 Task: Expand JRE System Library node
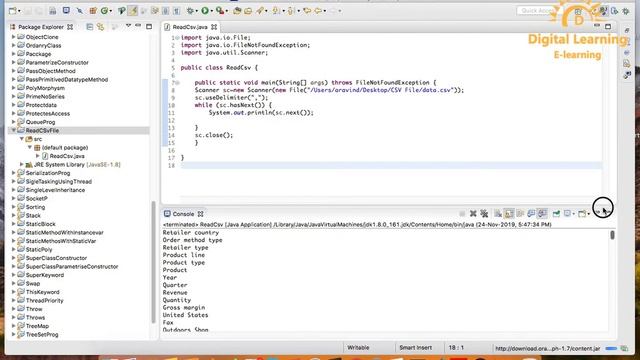click(22, 164)
